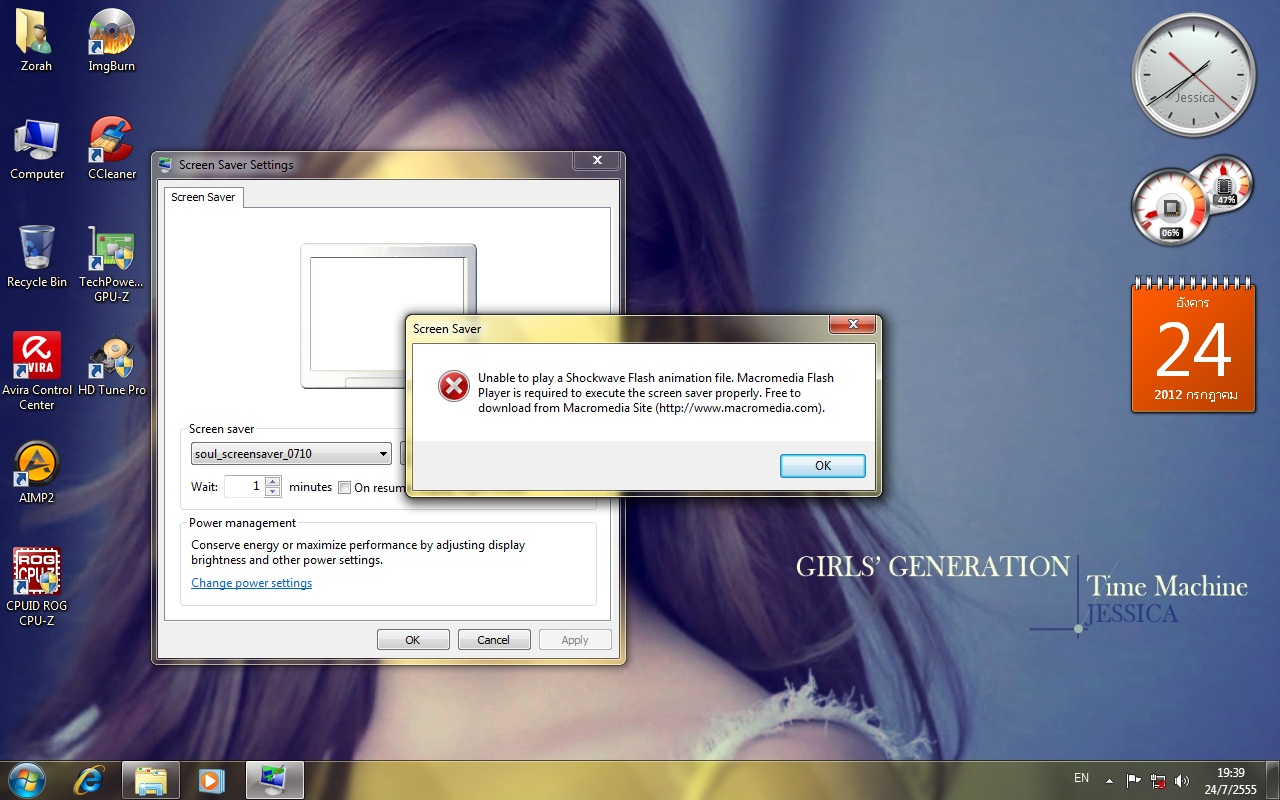Launch Internet Explorer from the taskbar

[x=89, y=779]
